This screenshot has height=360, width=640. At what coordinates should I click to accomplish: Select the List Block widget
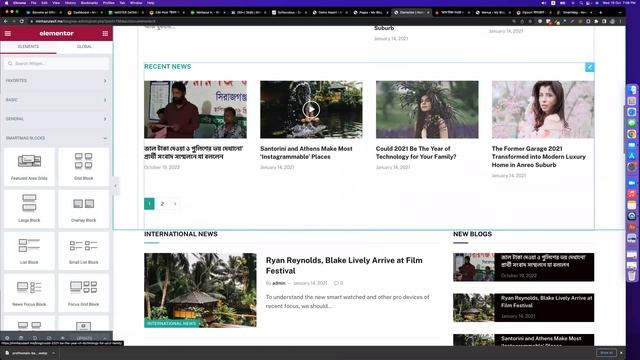point(29,251)
